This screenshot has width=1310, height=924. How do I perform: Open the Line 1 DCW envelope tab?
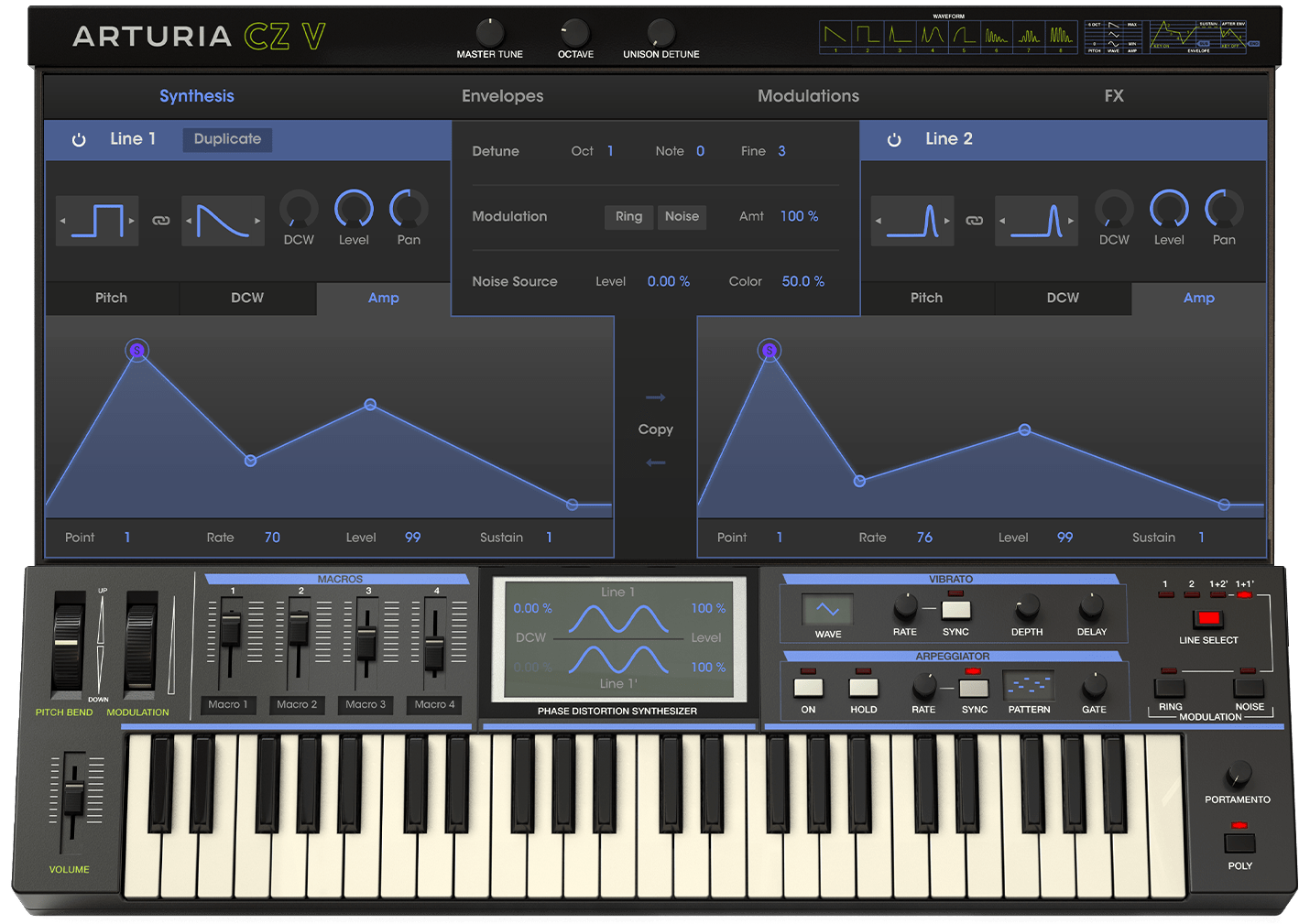coord(247,298)
